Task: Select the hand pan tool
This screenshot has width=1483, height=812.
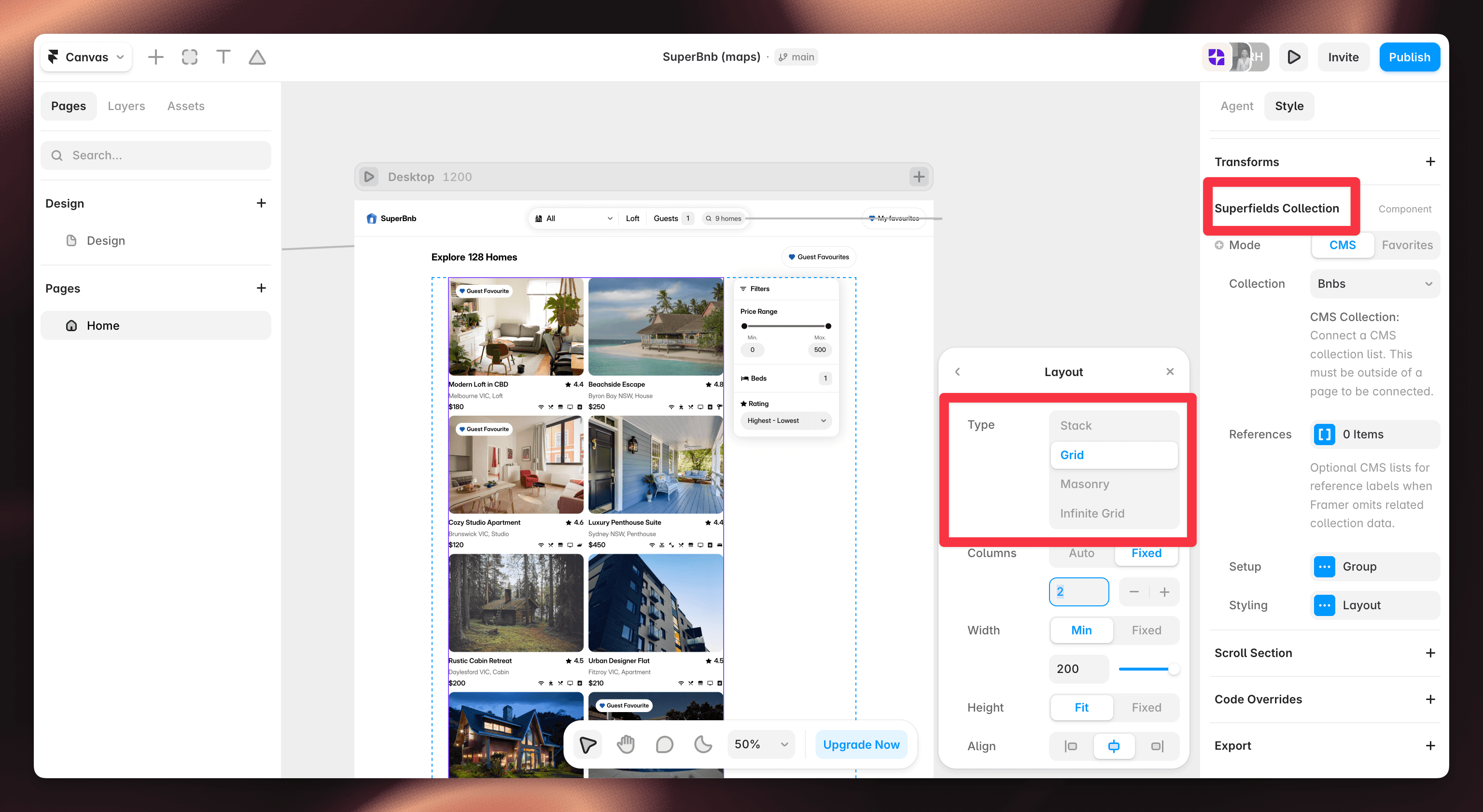Action: point(626,744)
